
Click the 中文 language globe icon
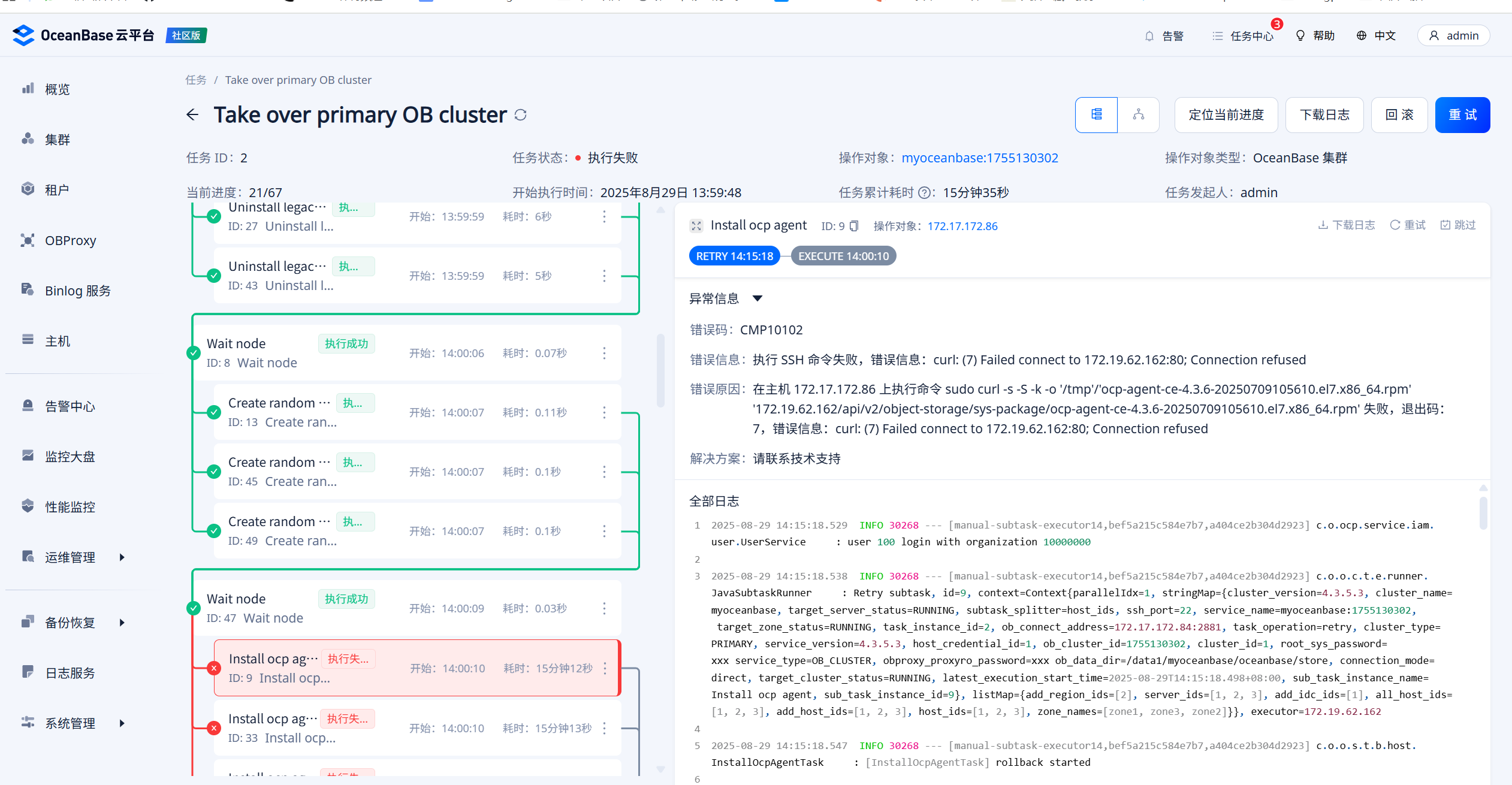[x=1362, y=36]
